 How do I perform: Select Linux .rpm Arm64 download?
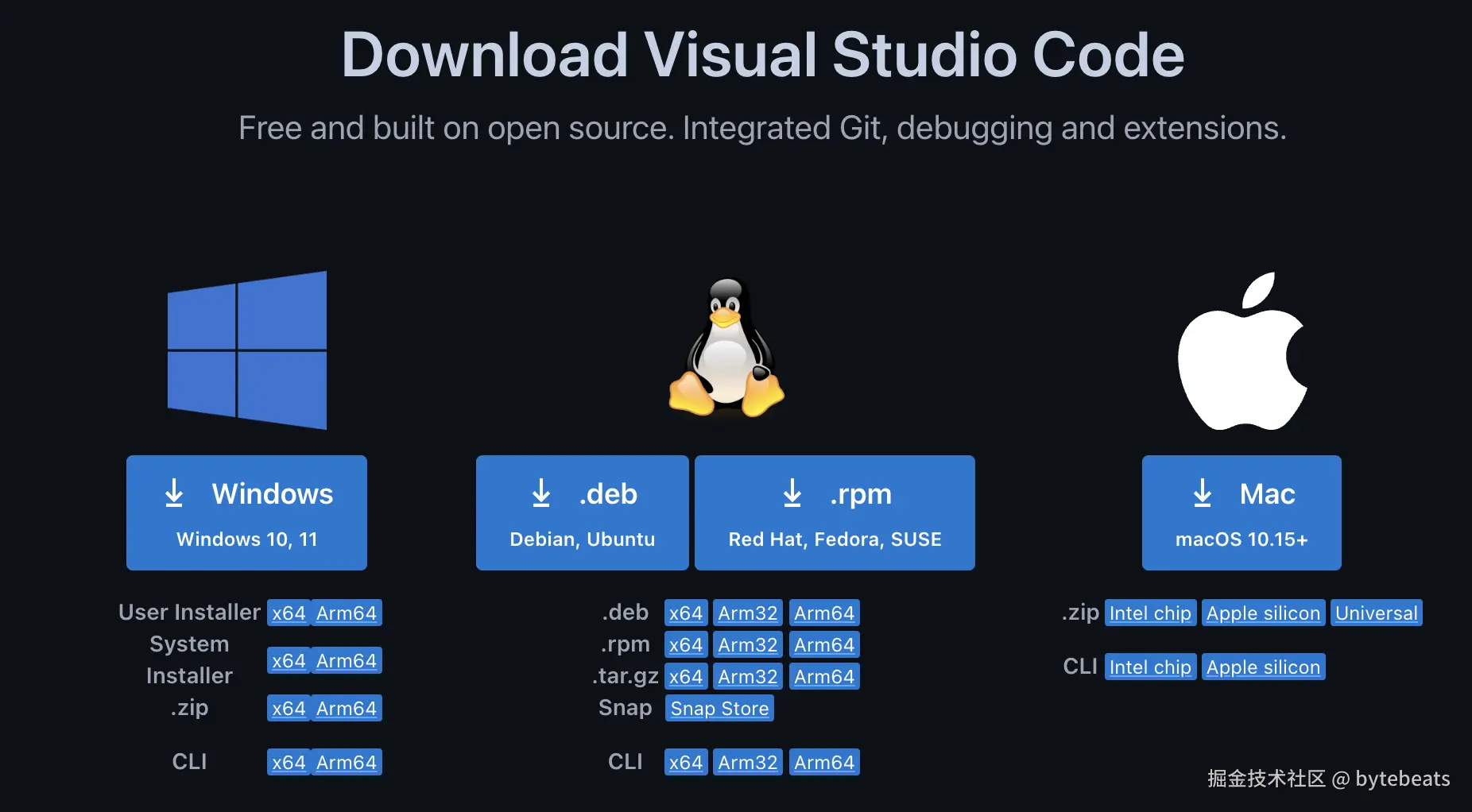pos(824,645)
